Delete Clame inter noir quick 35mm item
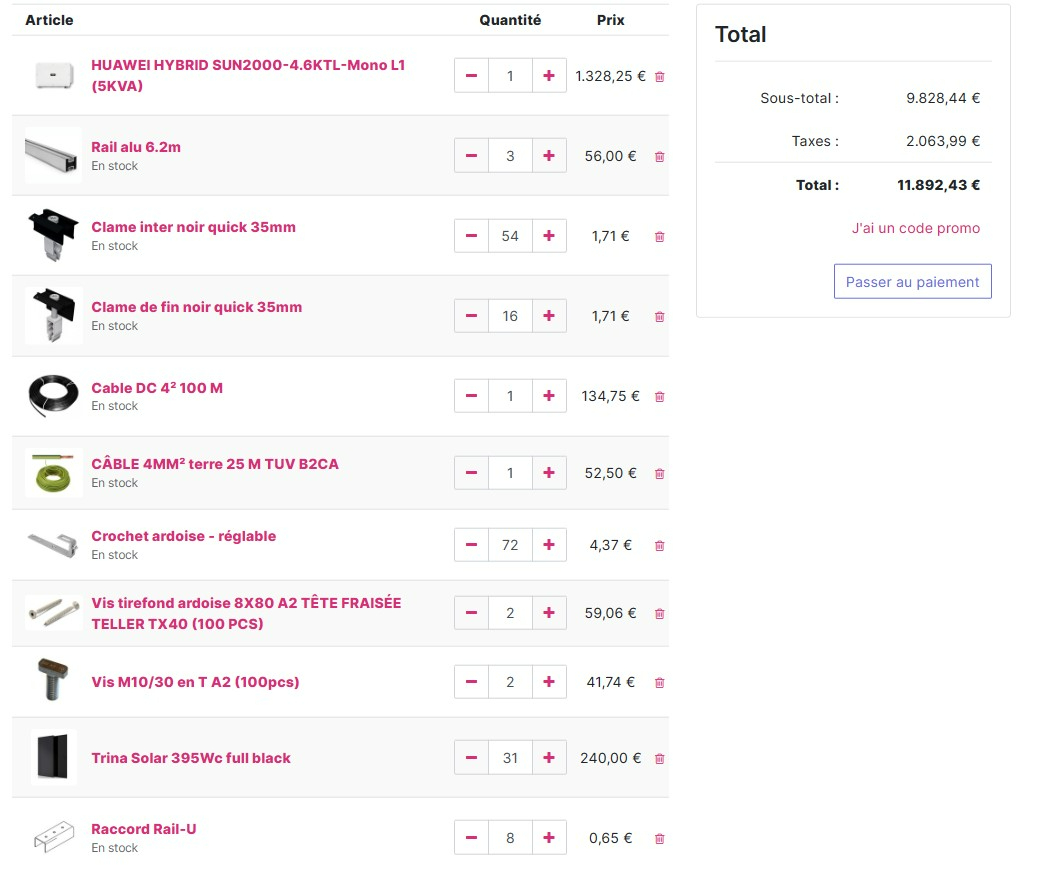The image size is (1061, 871). [x=660, y=236]
